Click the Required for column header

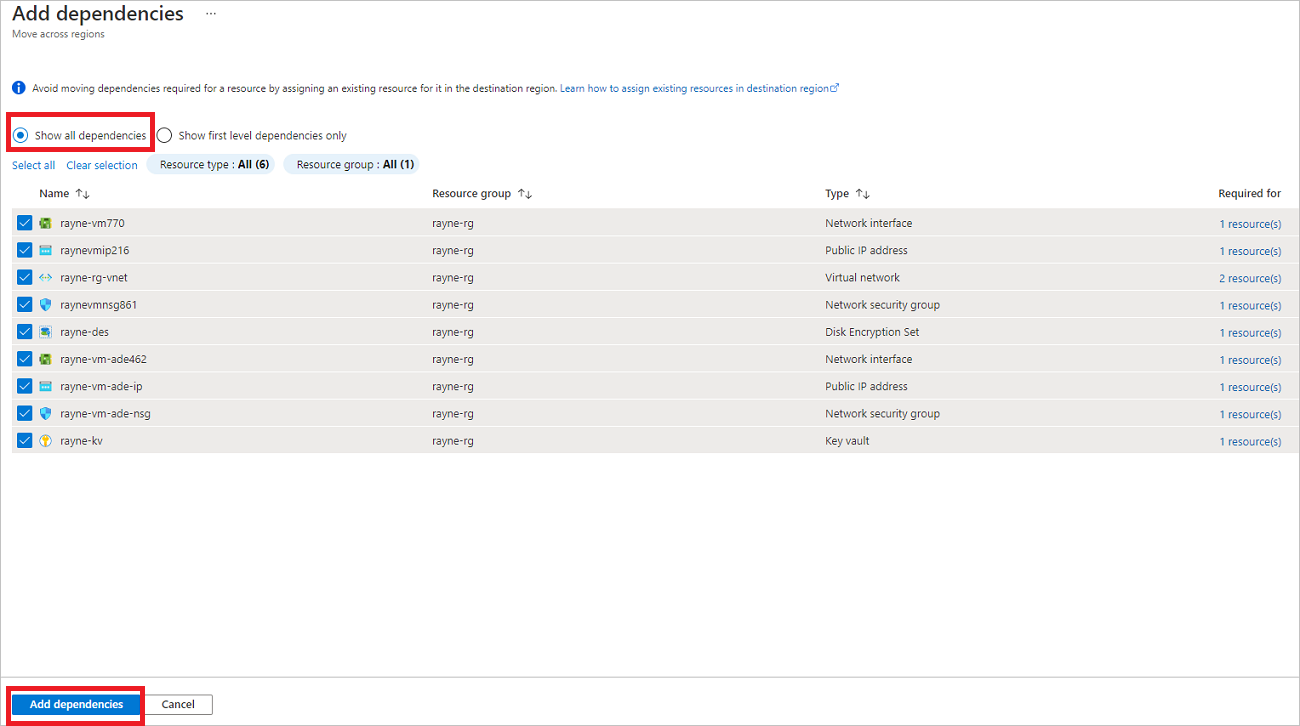[1249, 193]
